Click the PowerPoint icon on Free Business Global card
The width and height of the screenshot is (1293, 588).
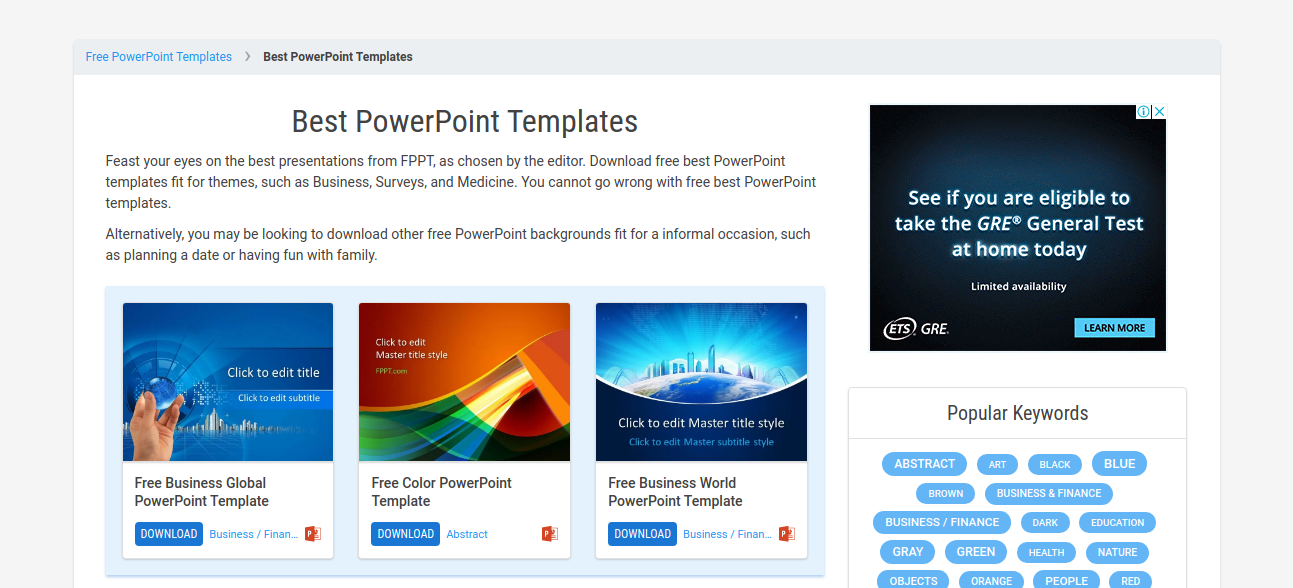tap(313, 534)
